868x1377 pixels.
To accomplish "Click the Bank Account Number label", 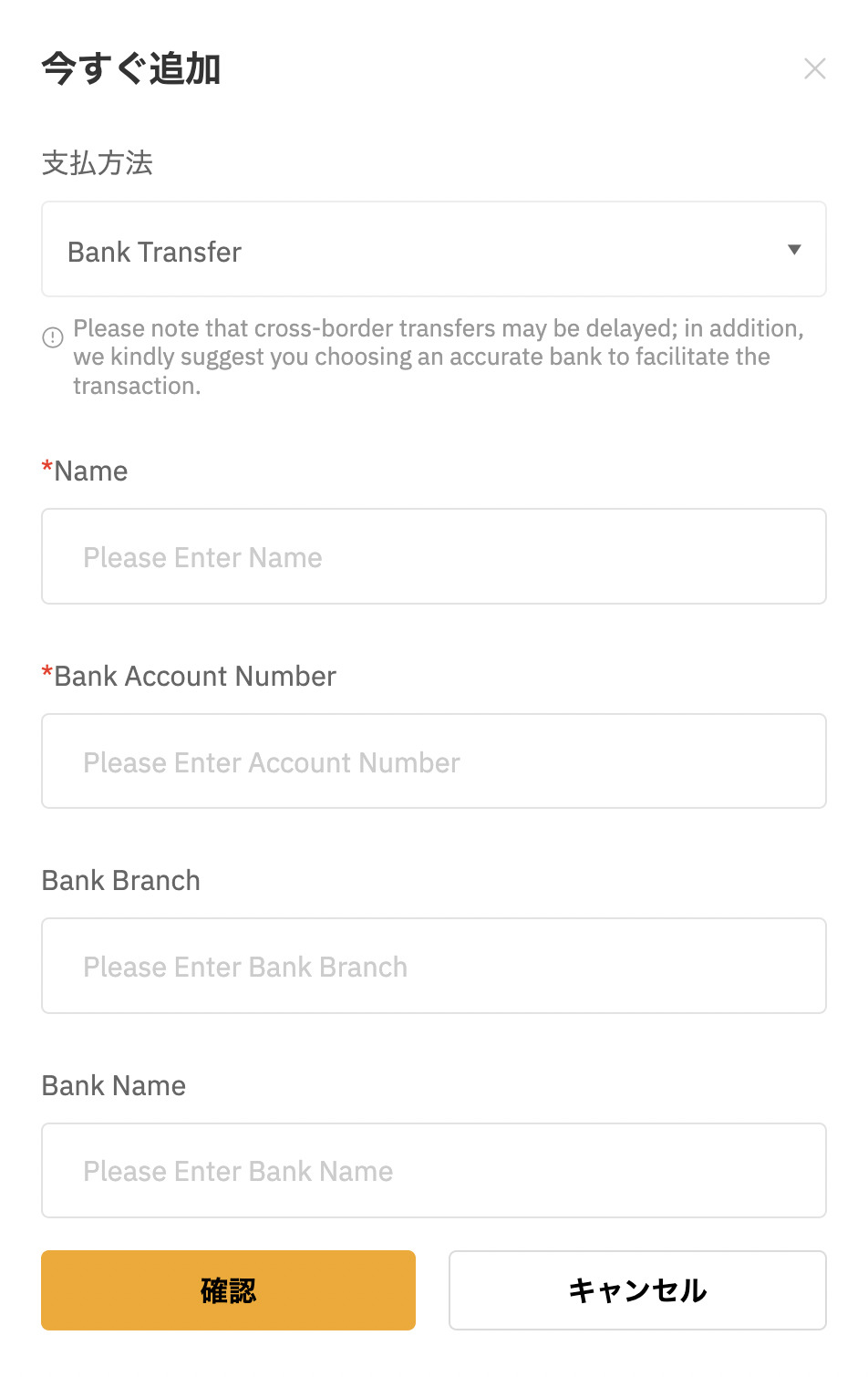I will click(195, 677).
